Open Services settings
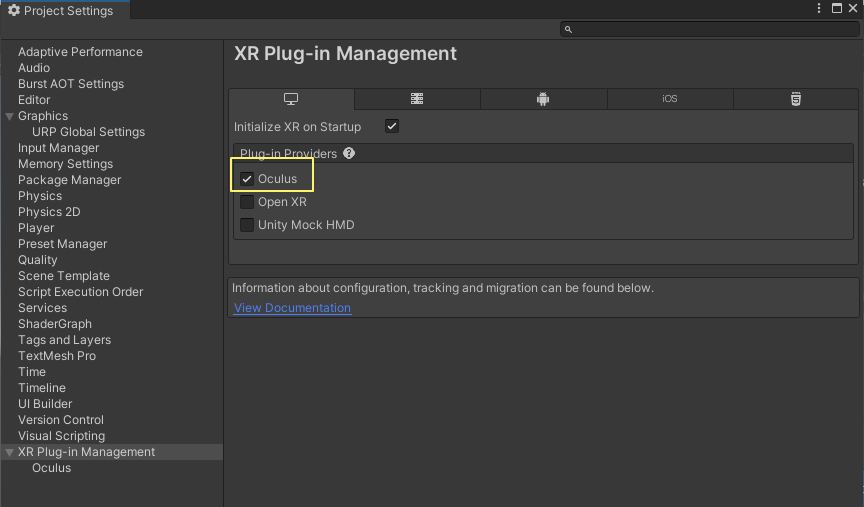This screenshot has height=507, width=864. click(x=42, y=308)
